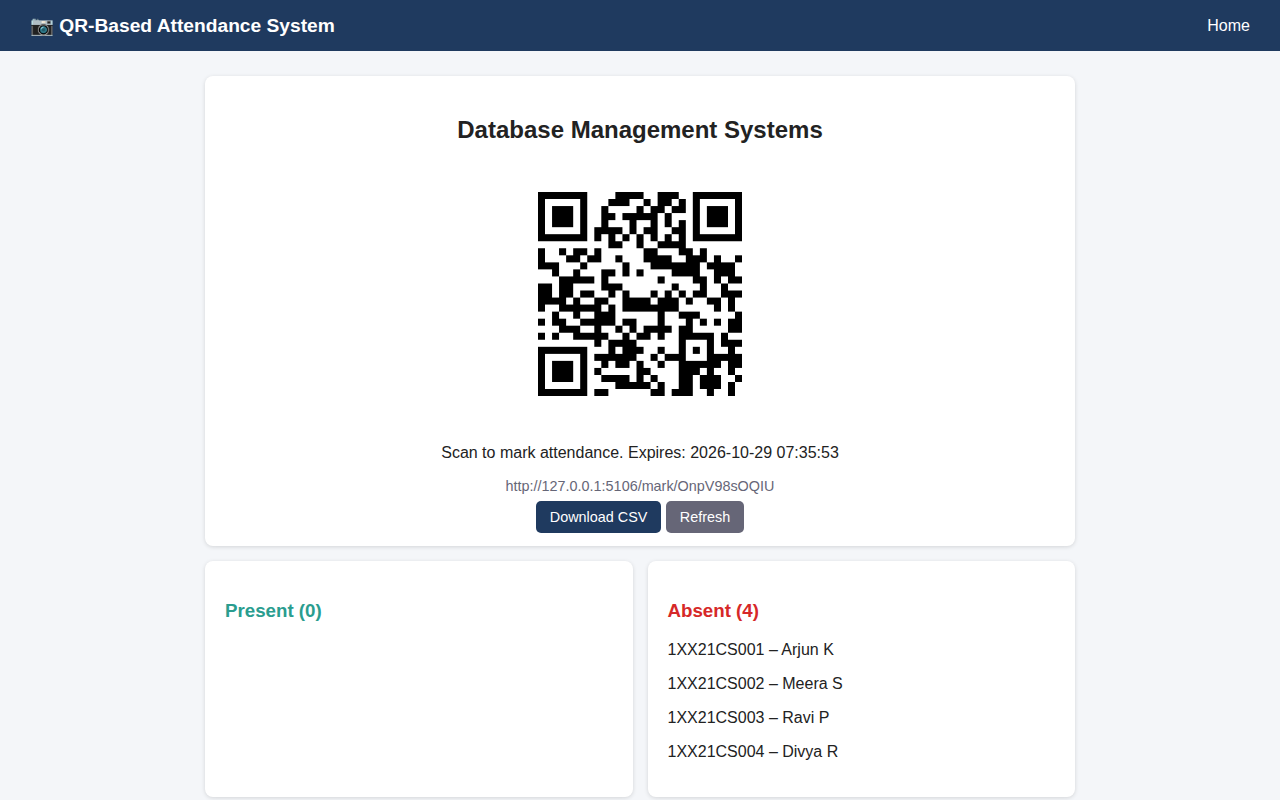Click the Download CSV button
1280x800 pixels.
point(598,517)
